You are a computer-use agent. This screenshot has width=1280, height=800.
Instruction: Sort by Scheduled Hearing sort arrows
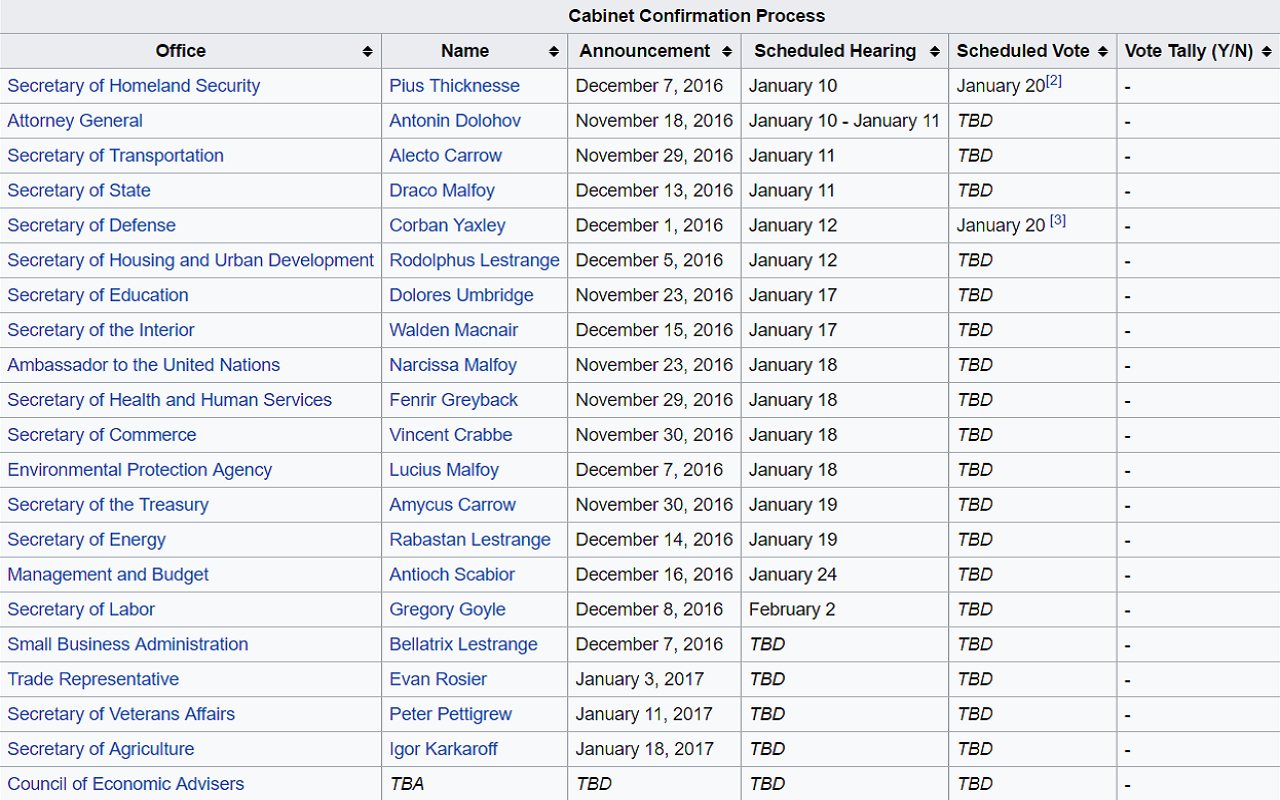(934, 51)
